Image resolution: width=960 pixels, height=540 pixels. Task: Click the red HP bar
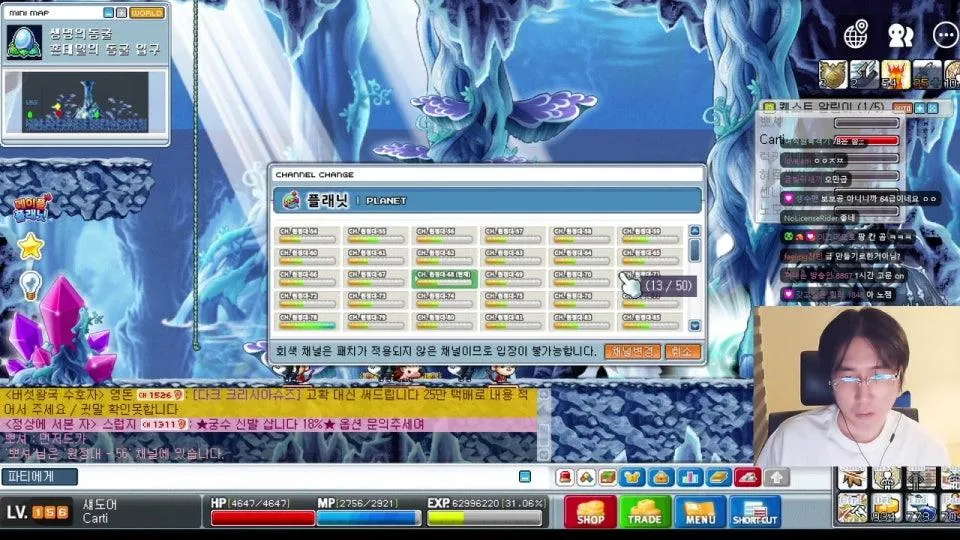click(262, 518)
